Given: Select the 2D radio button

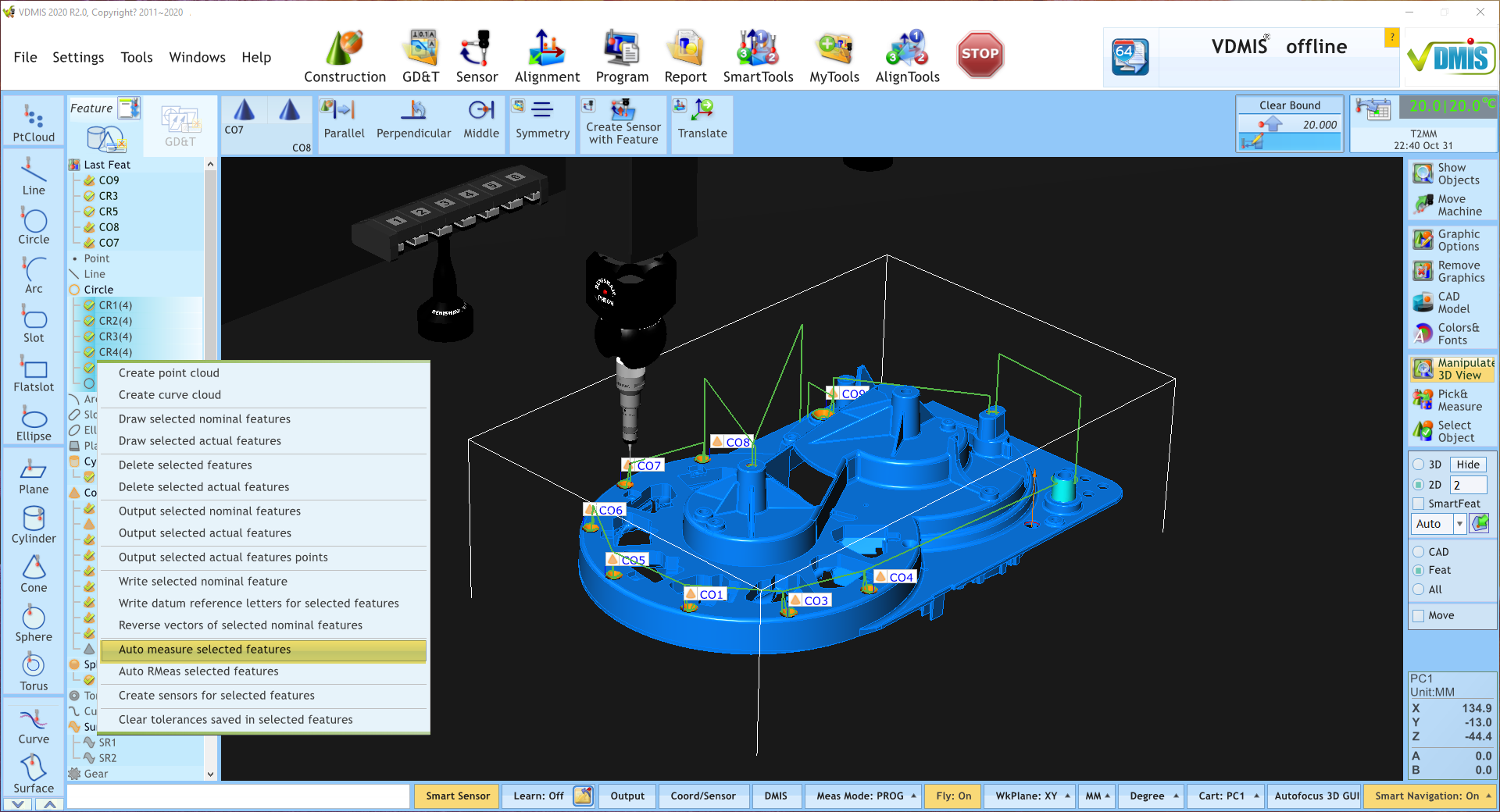Looking at the screenshot, I should (x=1419, y=485).
